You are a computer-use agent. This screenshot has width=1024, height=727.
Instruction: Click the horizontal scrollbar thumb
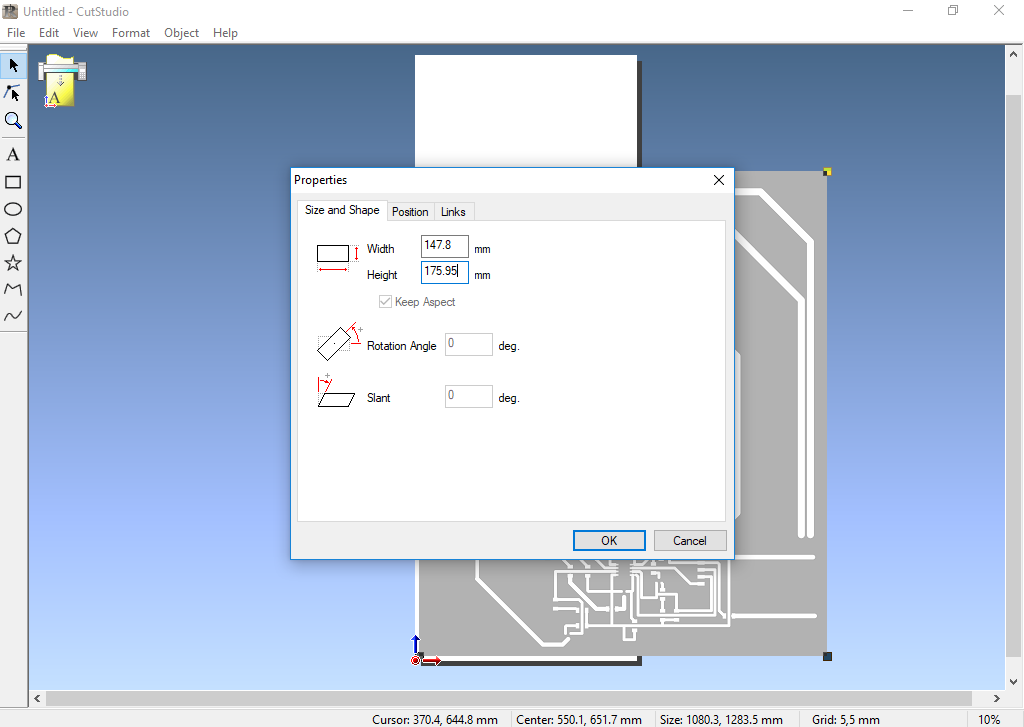[509, 698]
